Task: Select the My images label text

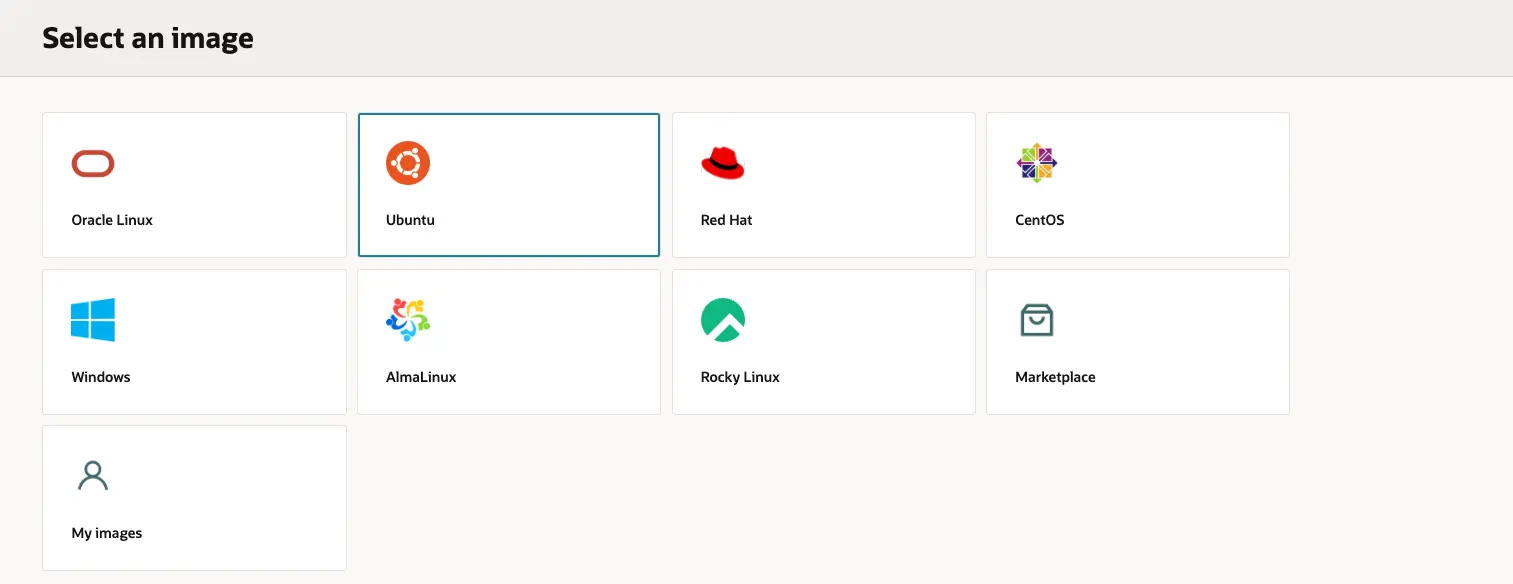Action: [x=107, y=533]
